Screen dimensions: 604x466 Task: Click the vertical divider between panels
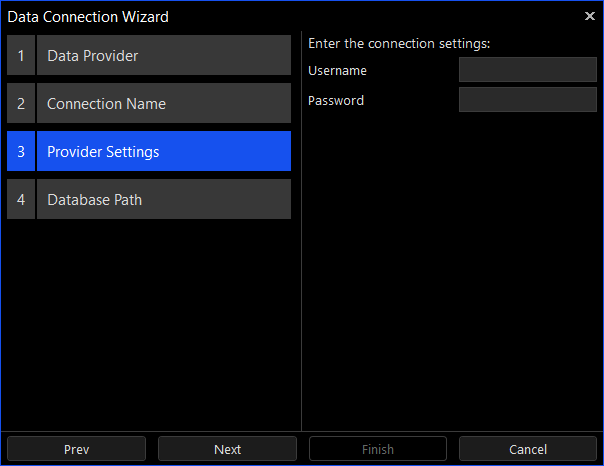(x=301, y=300)
